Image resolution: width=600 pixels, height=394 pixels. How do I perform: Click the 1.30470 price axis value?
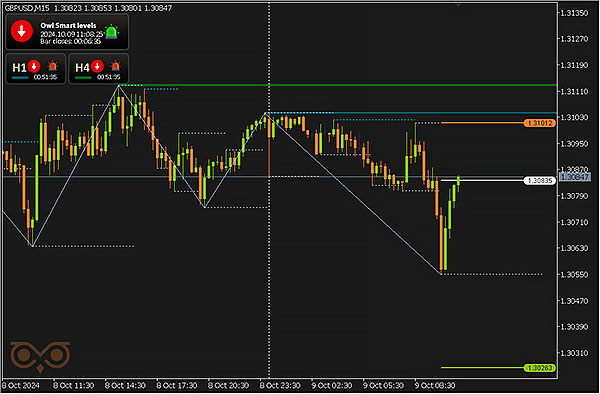click(574, 301)
